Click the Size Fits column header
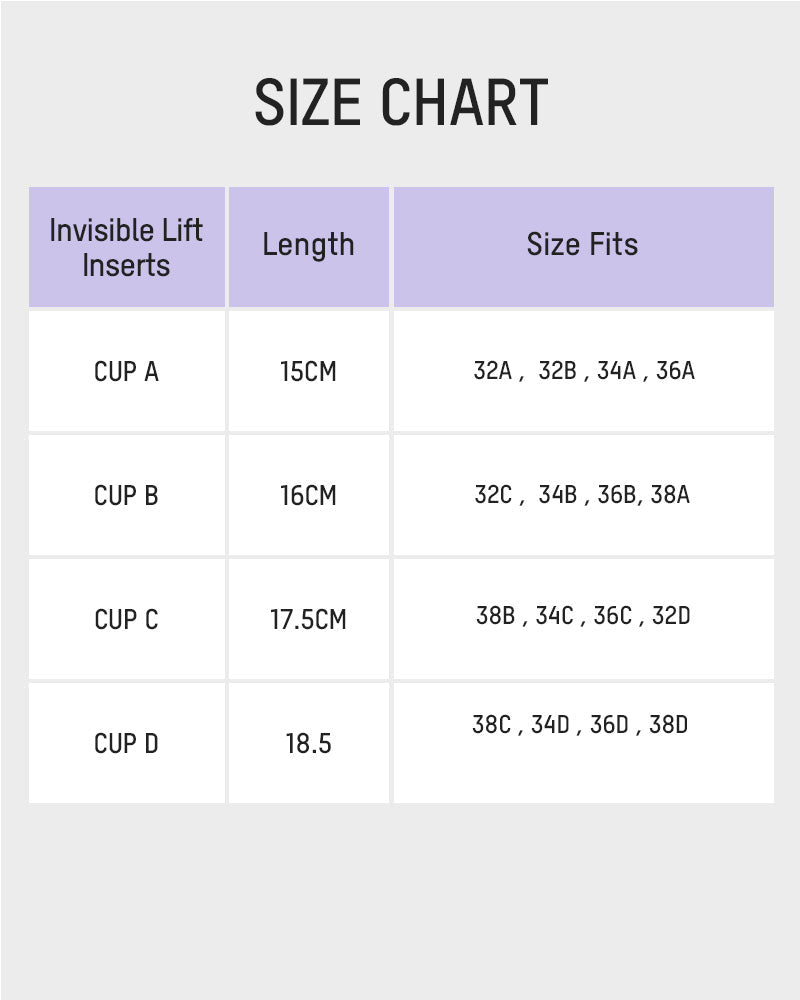The height and width of the screenshot is (1000, 800). tap(582, 245)
